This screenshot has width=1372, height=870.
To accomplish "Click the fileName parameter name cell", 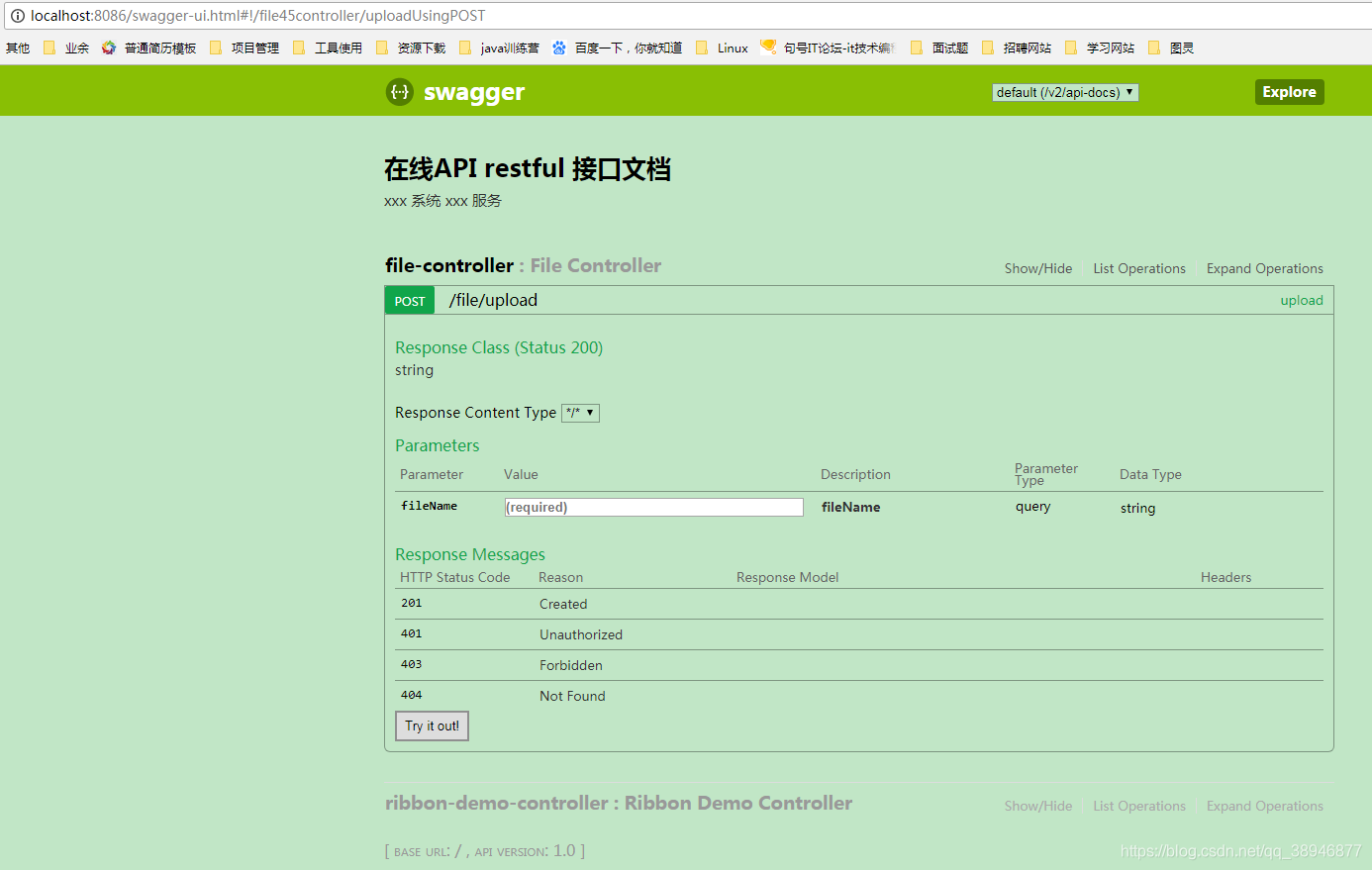I will tap(429, 506).
